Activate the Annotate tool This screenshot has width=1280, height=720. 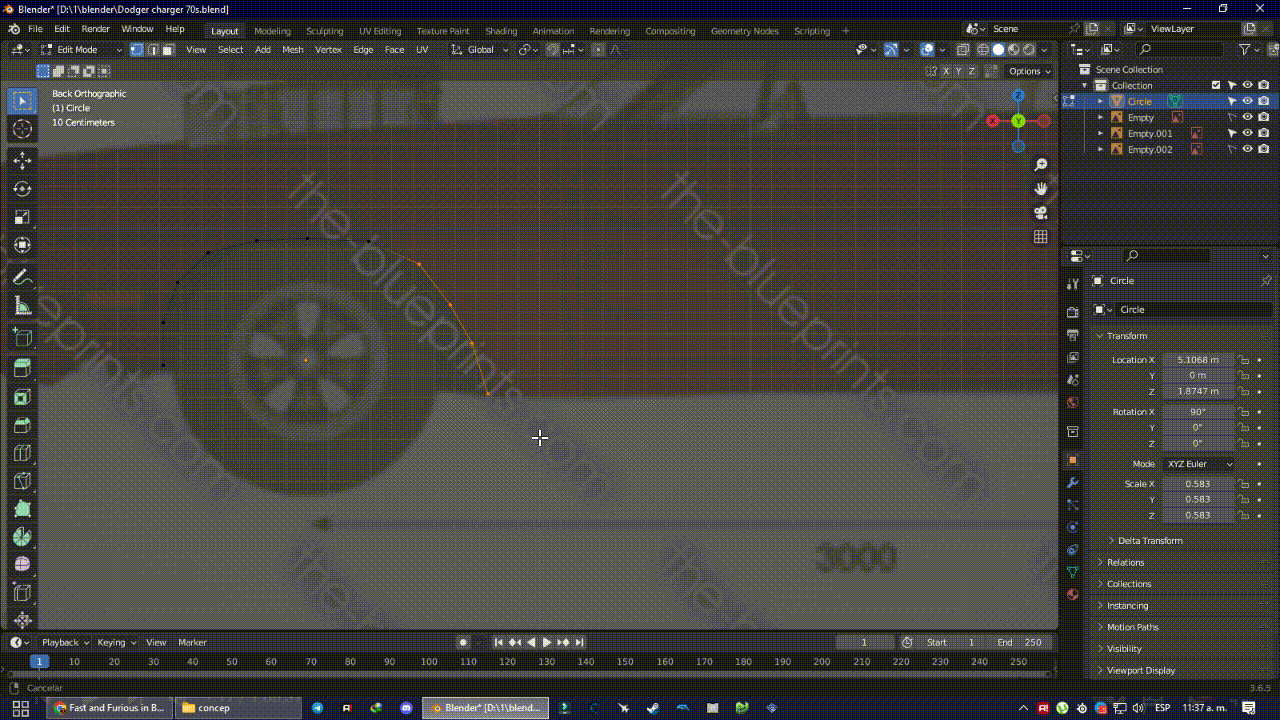22,277
